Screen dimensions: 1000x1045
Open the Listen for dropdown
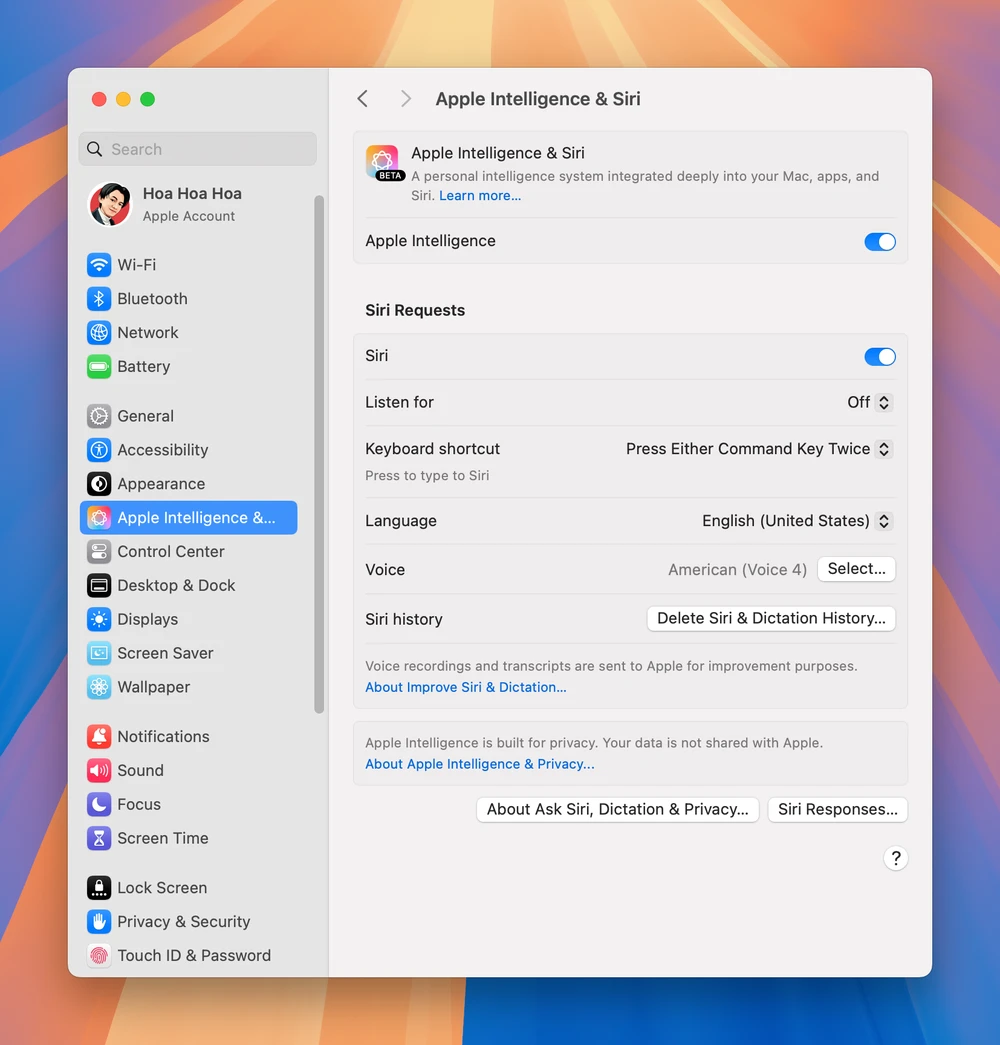coord(866,402)
